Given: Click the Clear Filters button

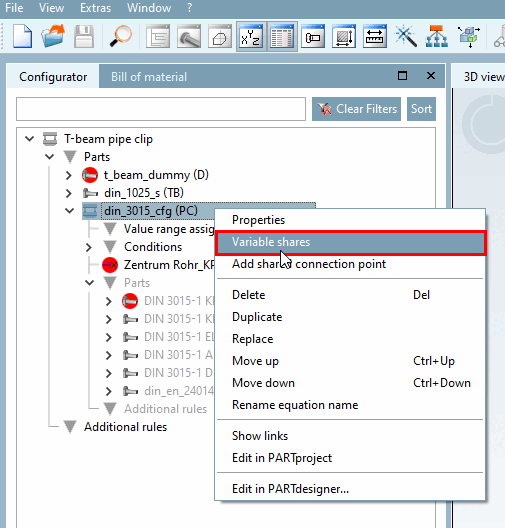Looking at the screenshot, I should (356, 109).
